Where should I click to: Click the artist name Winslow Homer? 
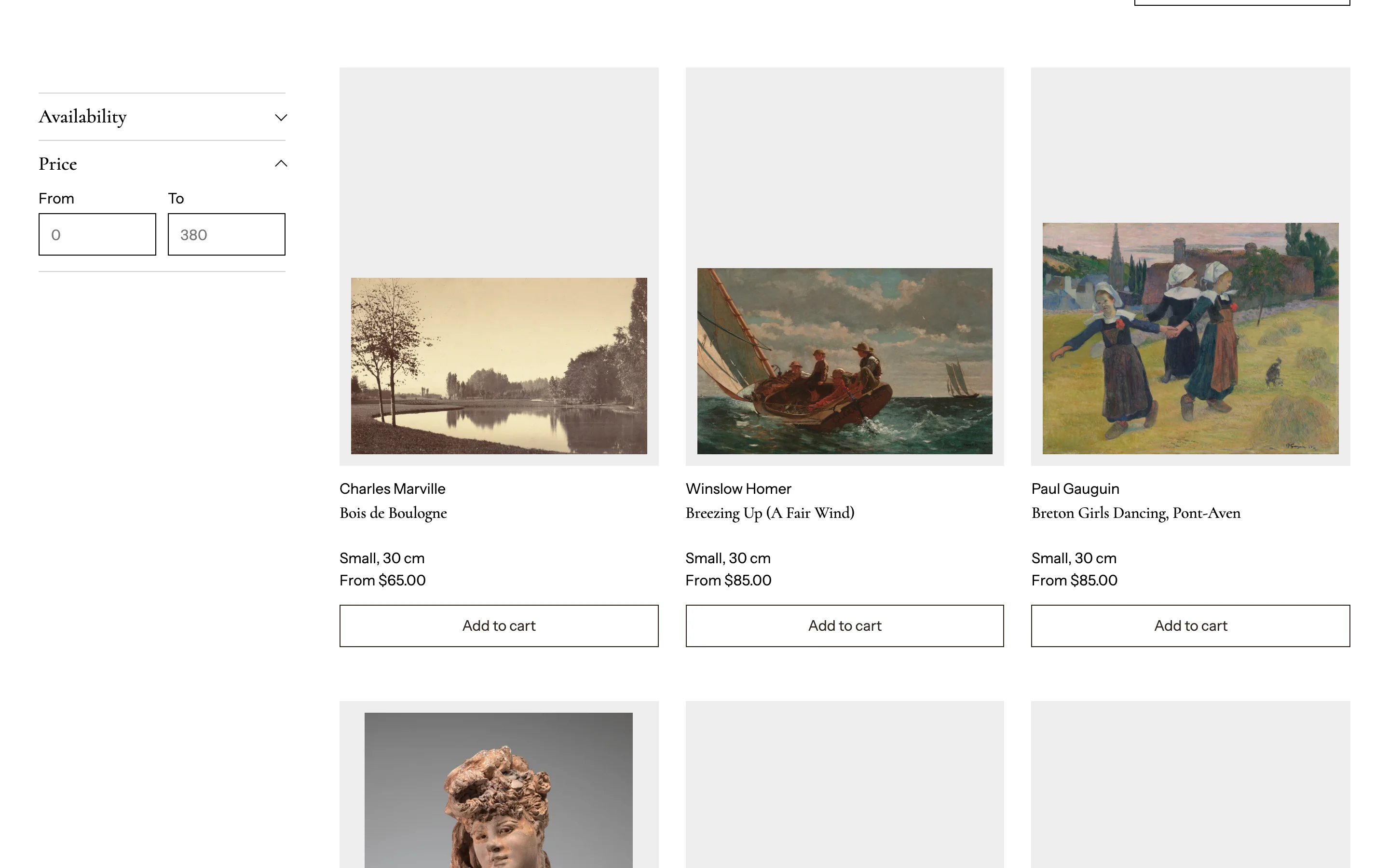tap(738, 488)
